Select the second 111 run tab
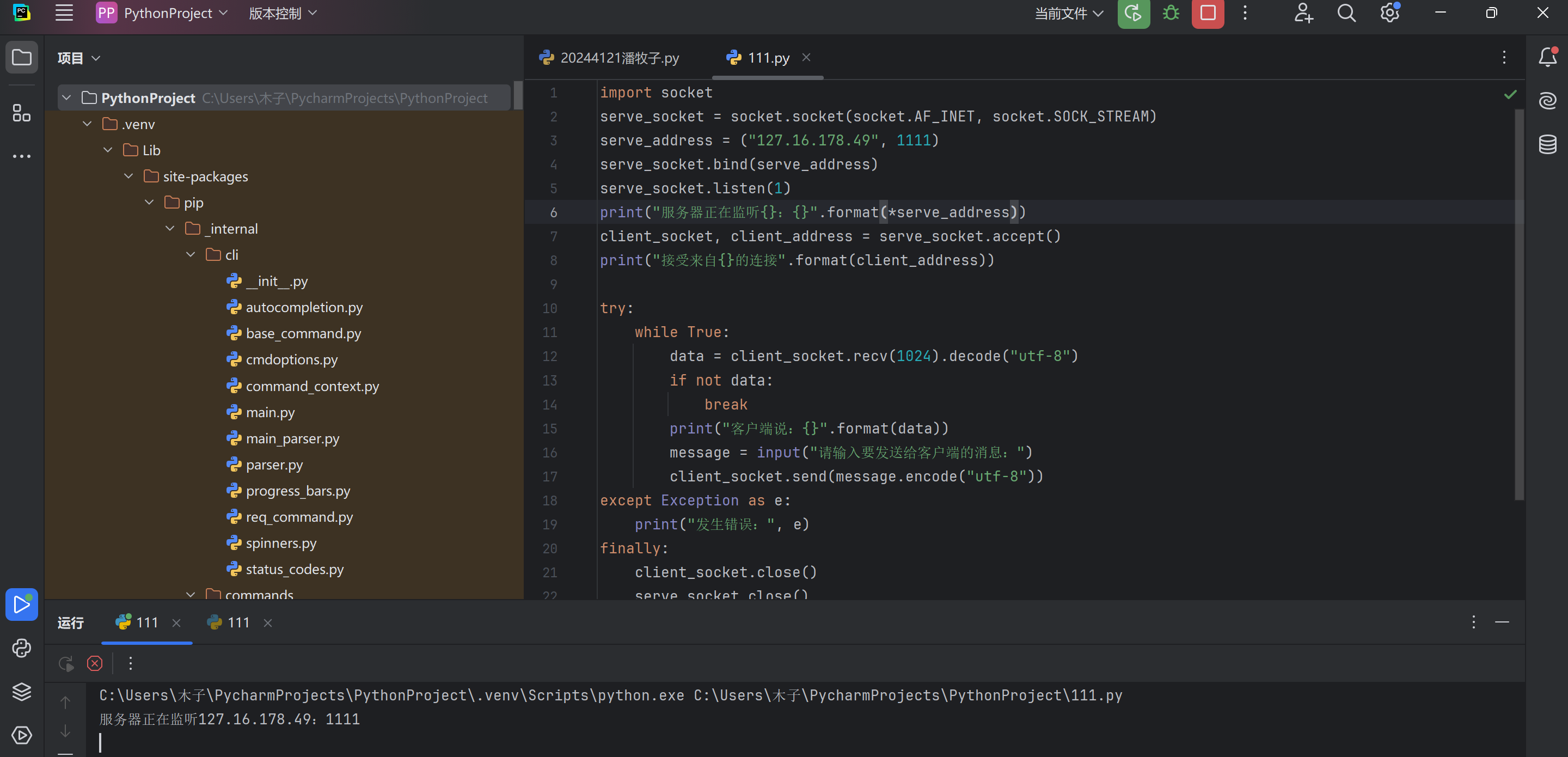This screenshot has height=757, width=1568. pyautogui.click(x=237, y=622)
